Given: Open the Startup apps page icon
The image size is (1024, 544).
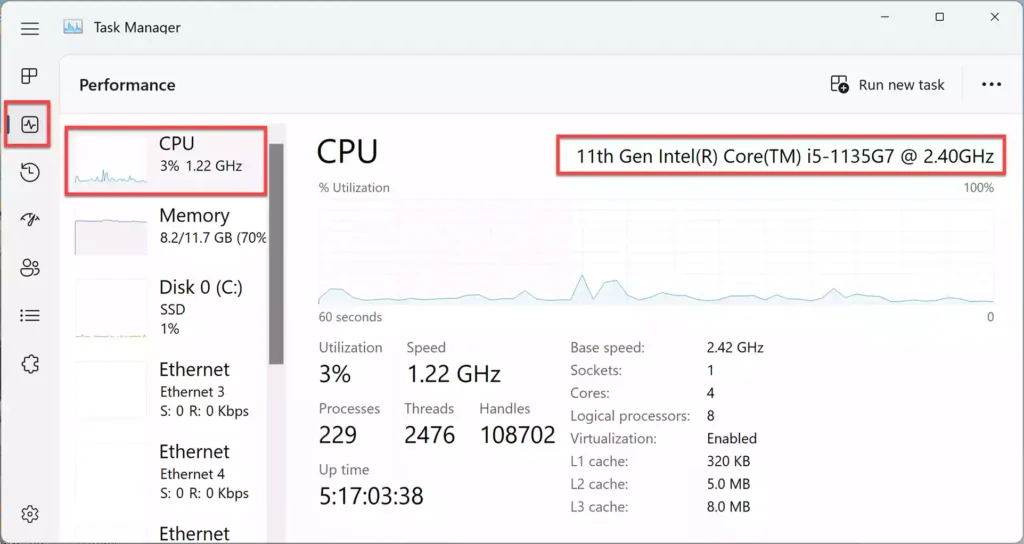Looking at the screenshot, I should click(29, 219).
